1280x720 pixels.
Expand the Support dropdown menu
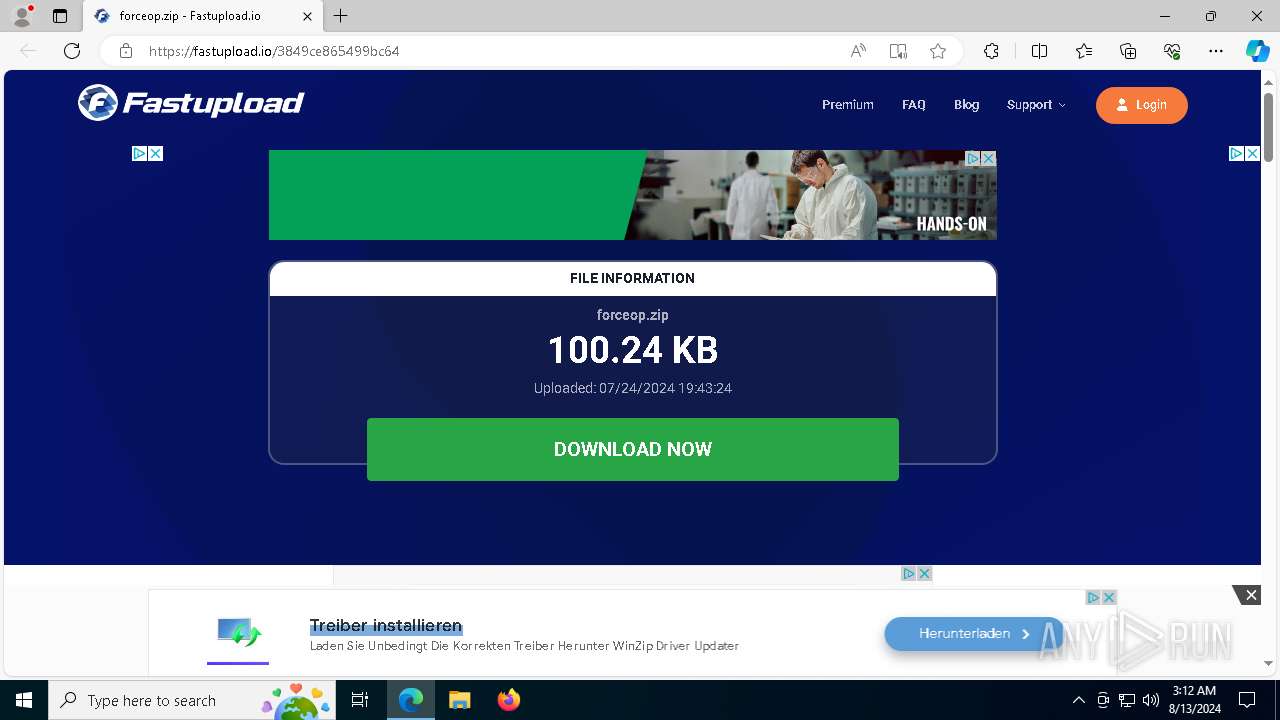tap(1036, 105)
